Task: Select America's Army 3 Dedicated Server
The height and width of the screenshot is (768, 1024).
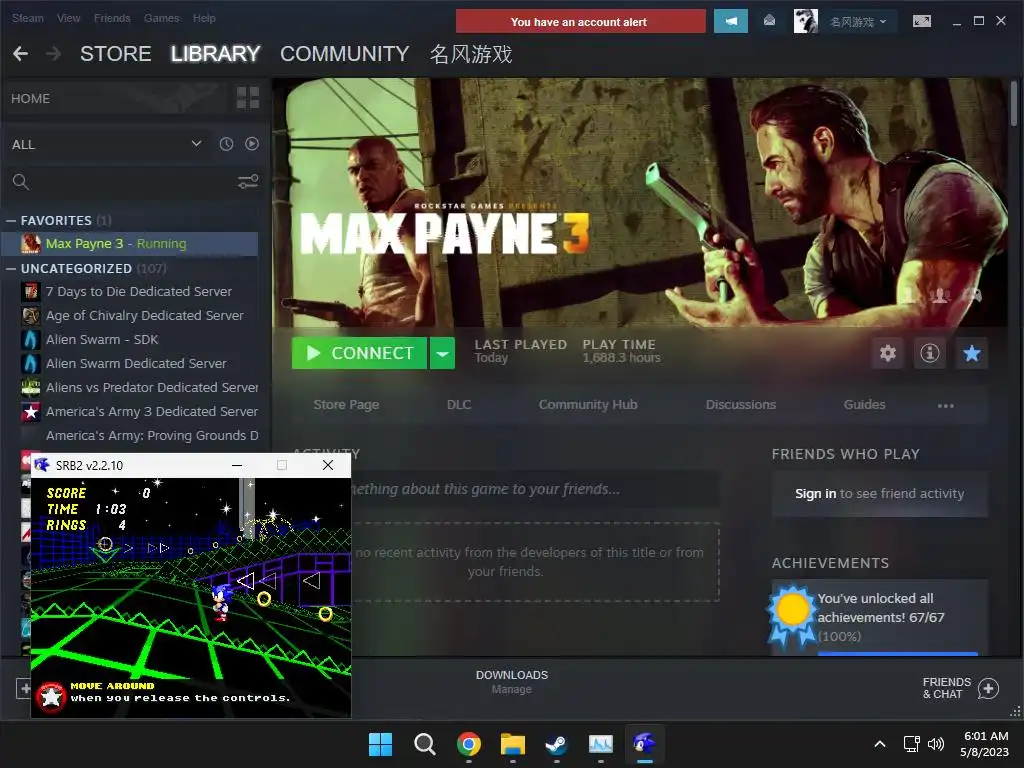Action: tap(138, 411)
